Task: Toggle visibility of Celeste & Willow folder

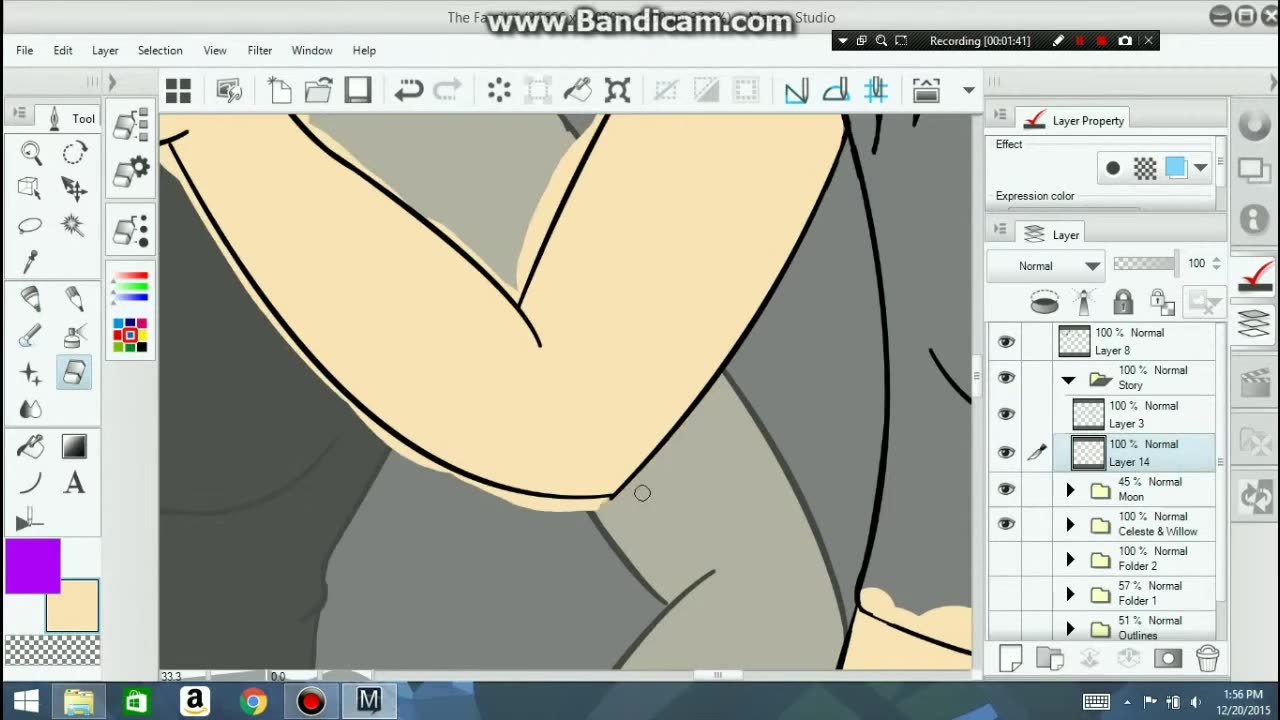Action: (x=1006, y=524)
